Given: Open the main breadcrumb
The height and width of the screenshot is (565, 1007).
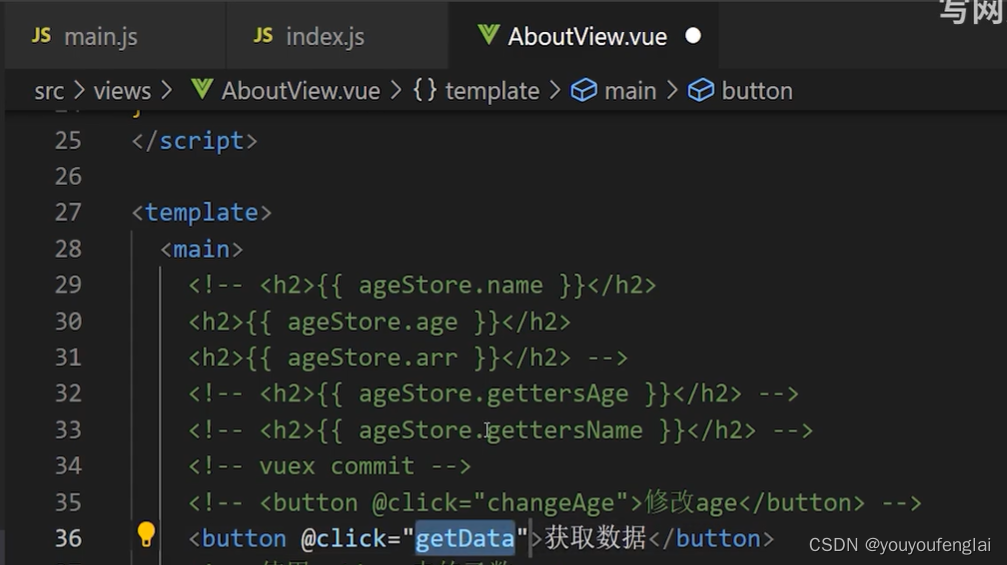Looking at the screenshot, I should coord(630,91).
